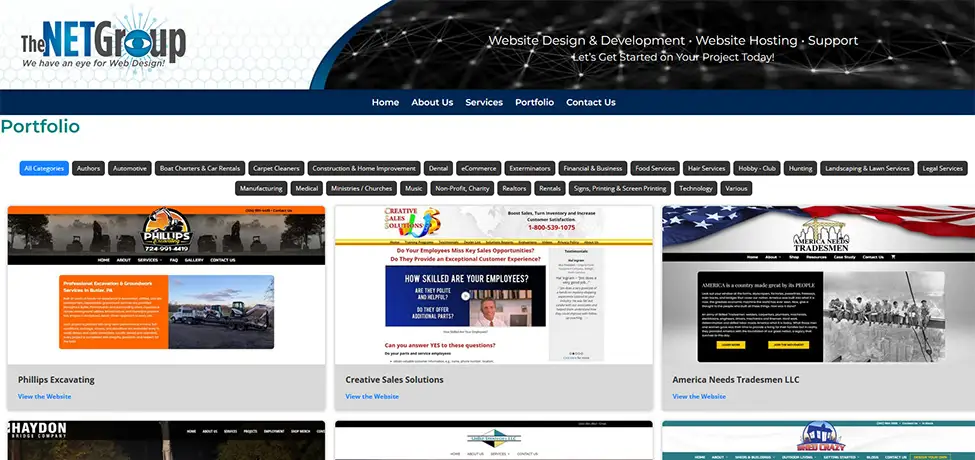
Task: Go to About Us page
Action: click(432, 103)
